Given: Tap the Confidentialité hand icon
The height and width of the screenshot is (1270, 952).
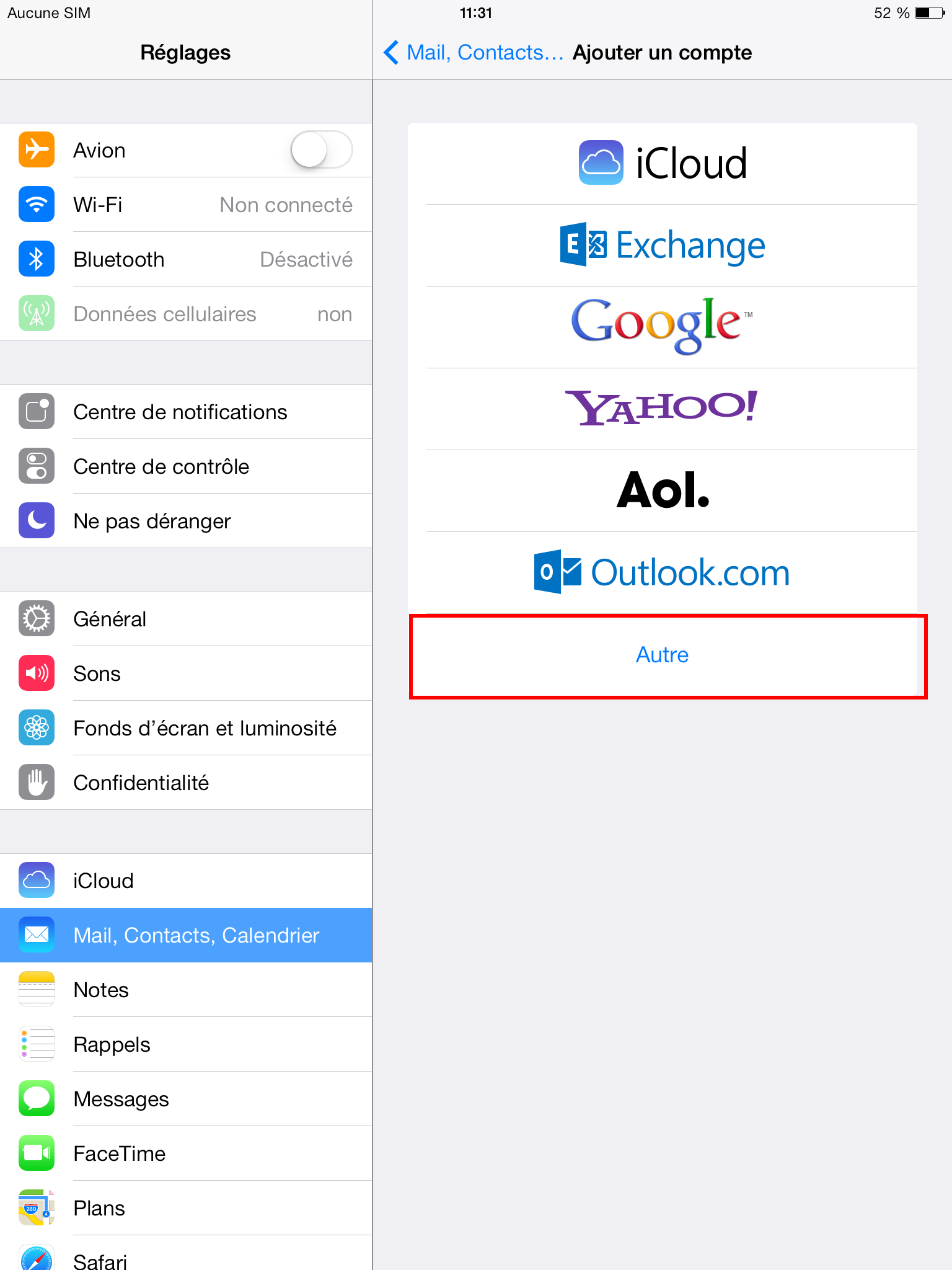Looking at the screenshot, I should (37, 783).
